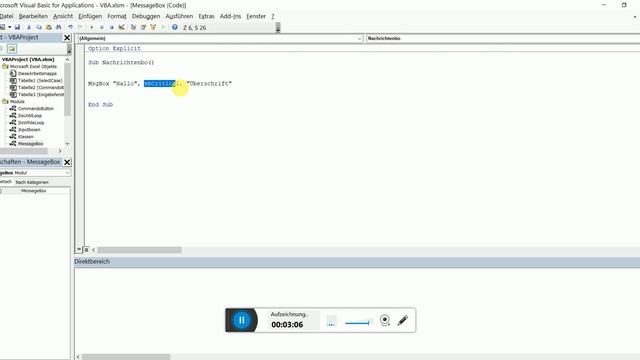Open VBA Help with blue question icon
Screen dimensions: 640x360
pos(175,27)
